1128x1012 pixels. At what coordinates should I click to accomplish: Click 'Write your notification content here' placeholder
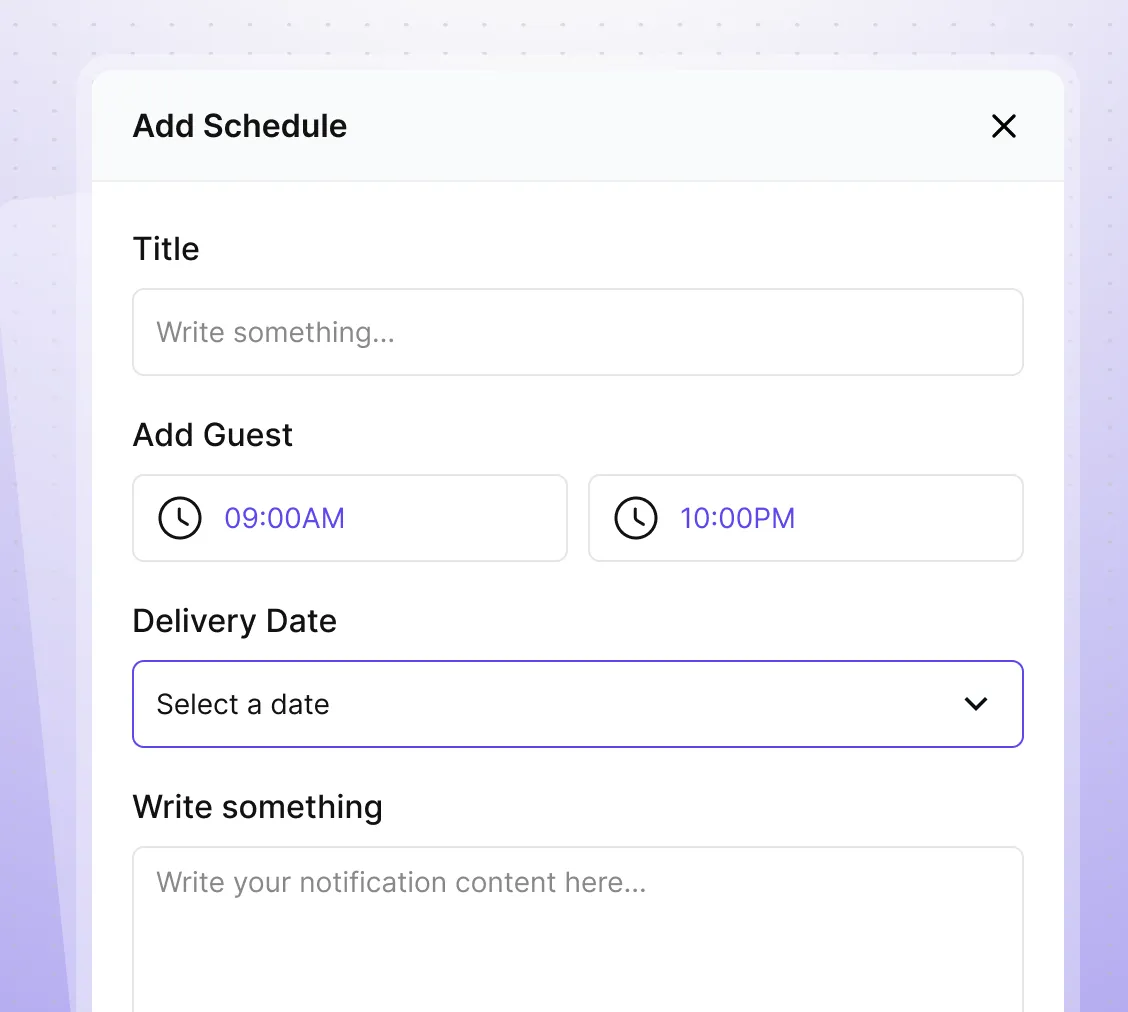[x=401, y=882]
